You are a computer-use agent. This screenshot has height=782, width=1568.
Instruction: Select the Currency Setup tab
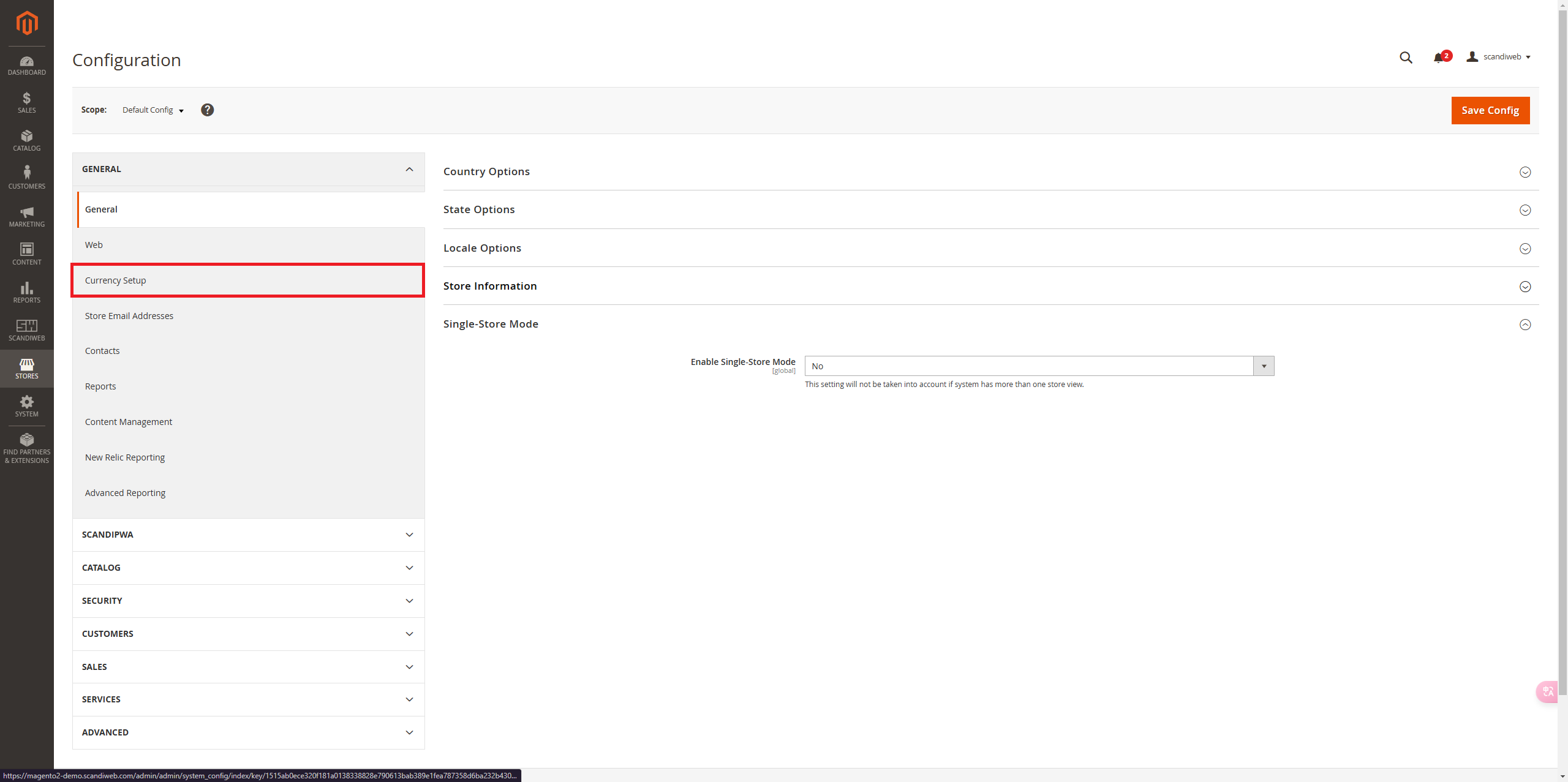click(247, 280)
